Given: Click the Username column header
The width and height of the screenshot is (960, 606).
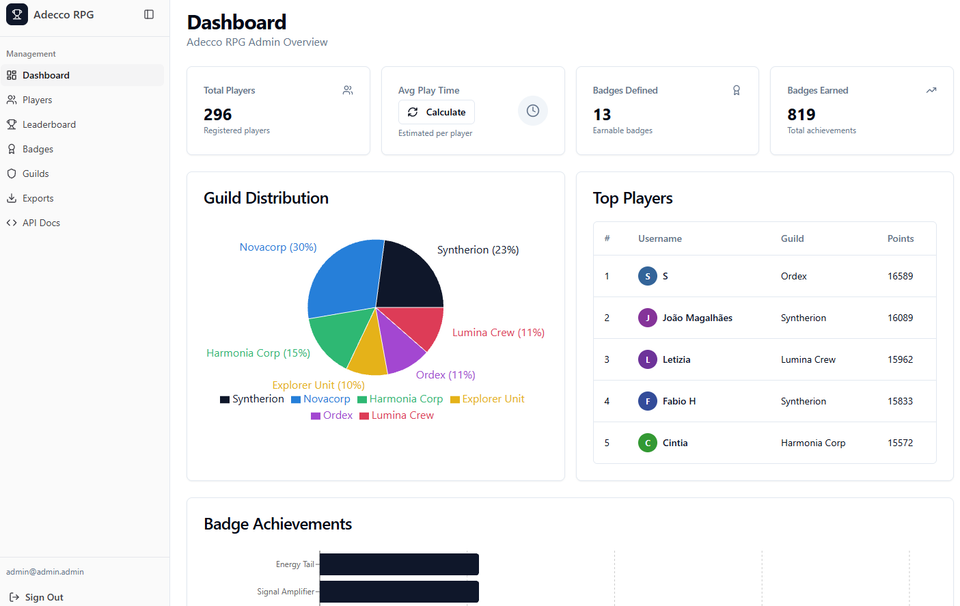Looking at the screenshot, I should (x=660, y=239).
